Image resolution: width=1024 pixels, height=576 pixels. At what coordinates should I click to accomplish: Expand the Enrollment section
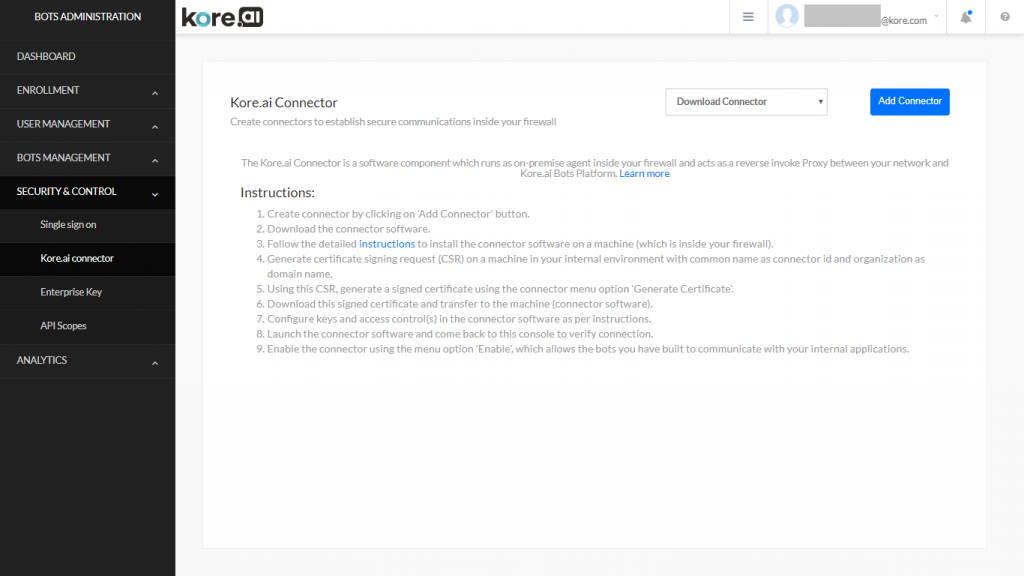pos(88,90)
